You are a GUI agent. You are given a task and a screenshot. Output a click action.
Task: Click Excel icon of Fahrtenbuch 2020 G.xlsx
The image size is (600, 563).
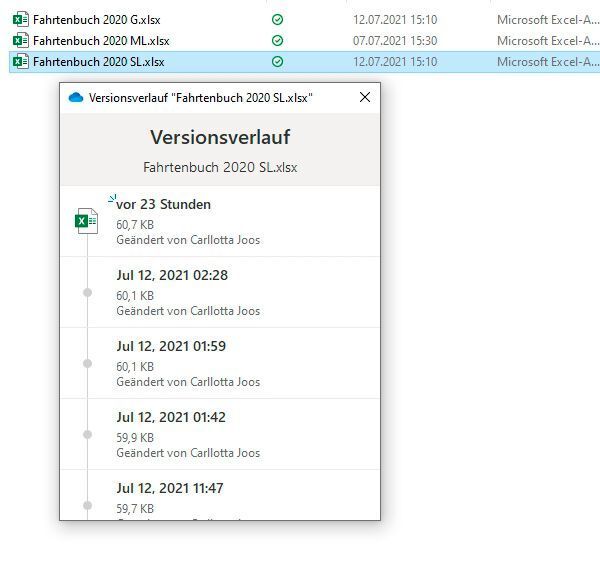pyautogui.click(x=21, y=19)
